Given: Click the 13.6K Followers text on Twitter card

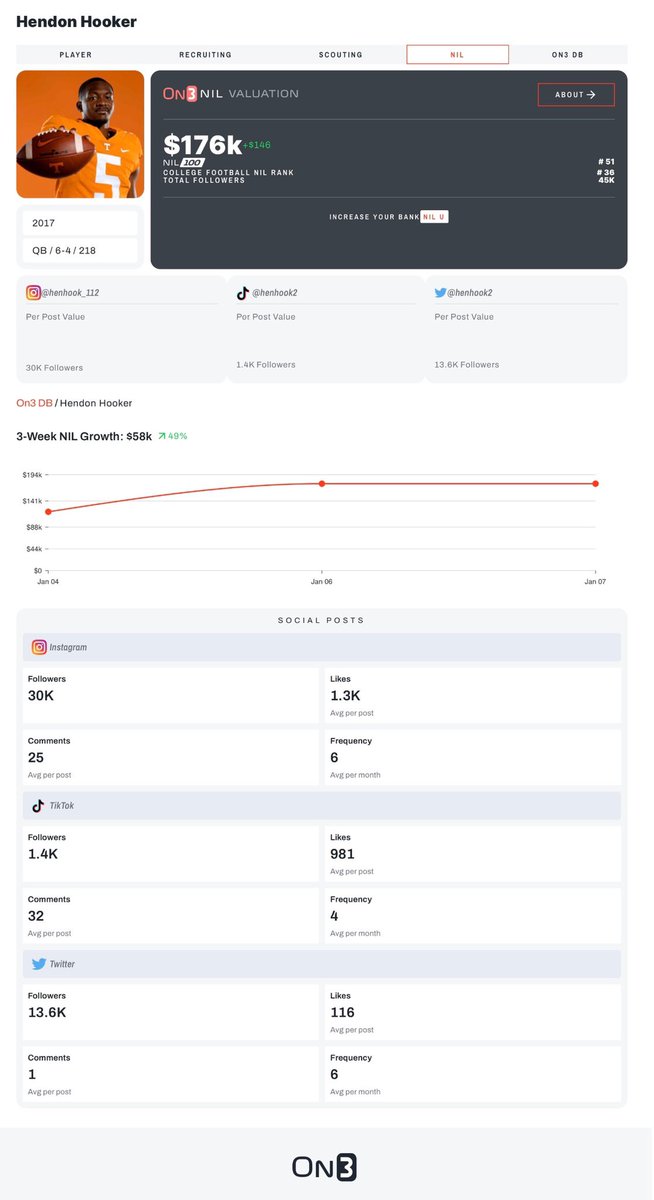Looking at the screenshot, I should tap(467, 365).
